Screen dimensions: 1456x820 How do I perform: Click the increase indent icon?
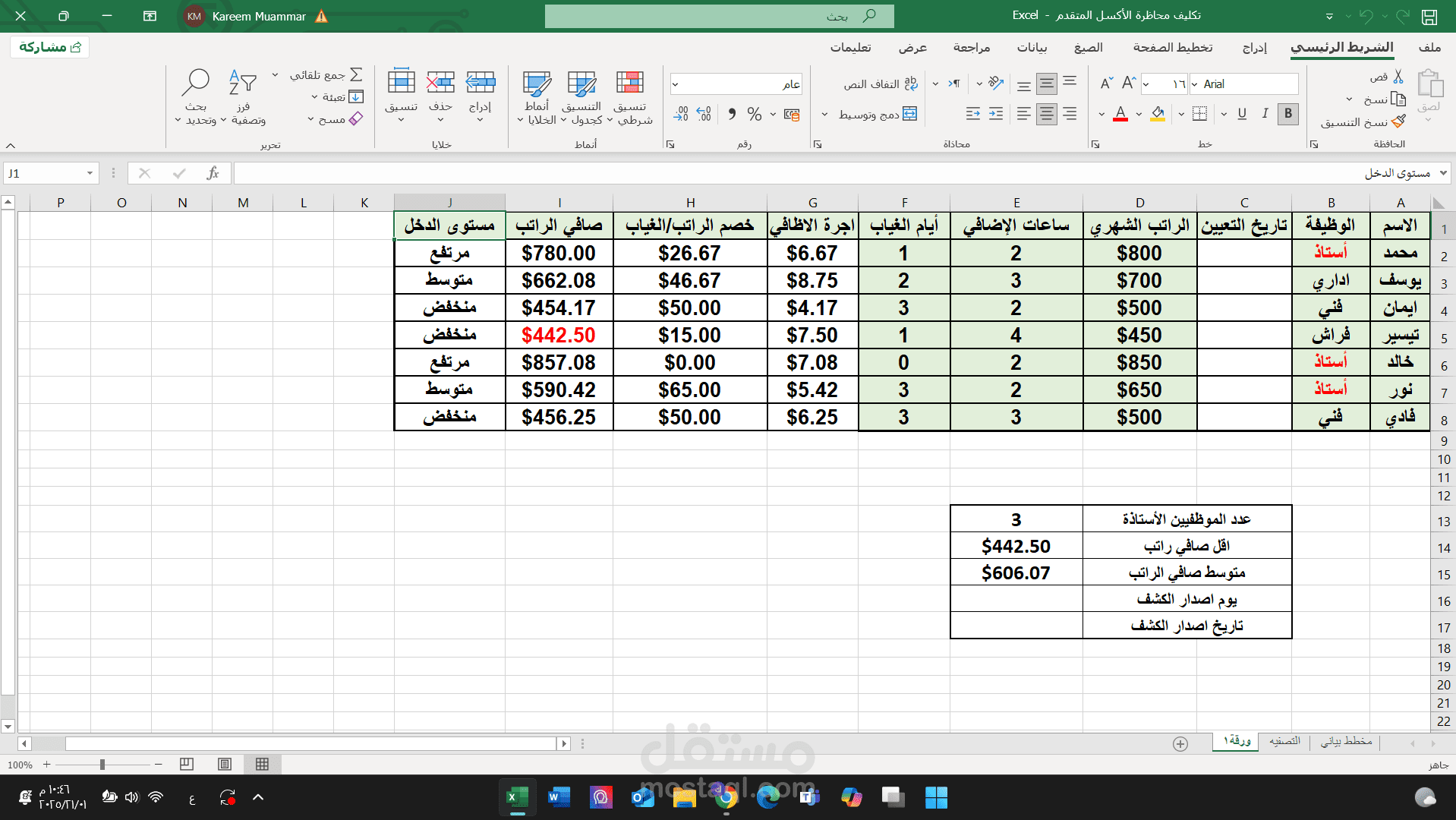point(973,114)
